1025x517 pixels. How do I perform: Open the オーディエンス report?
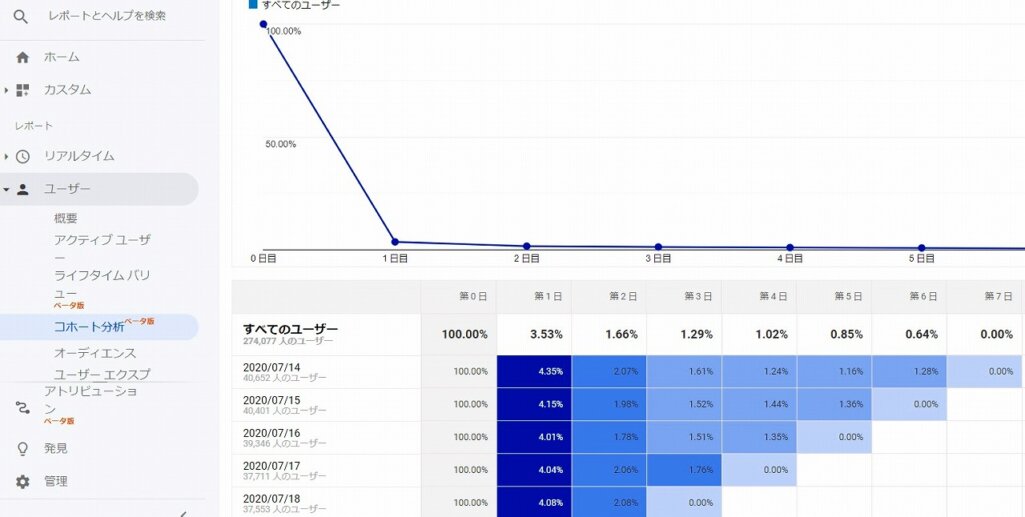click(95, 353)
